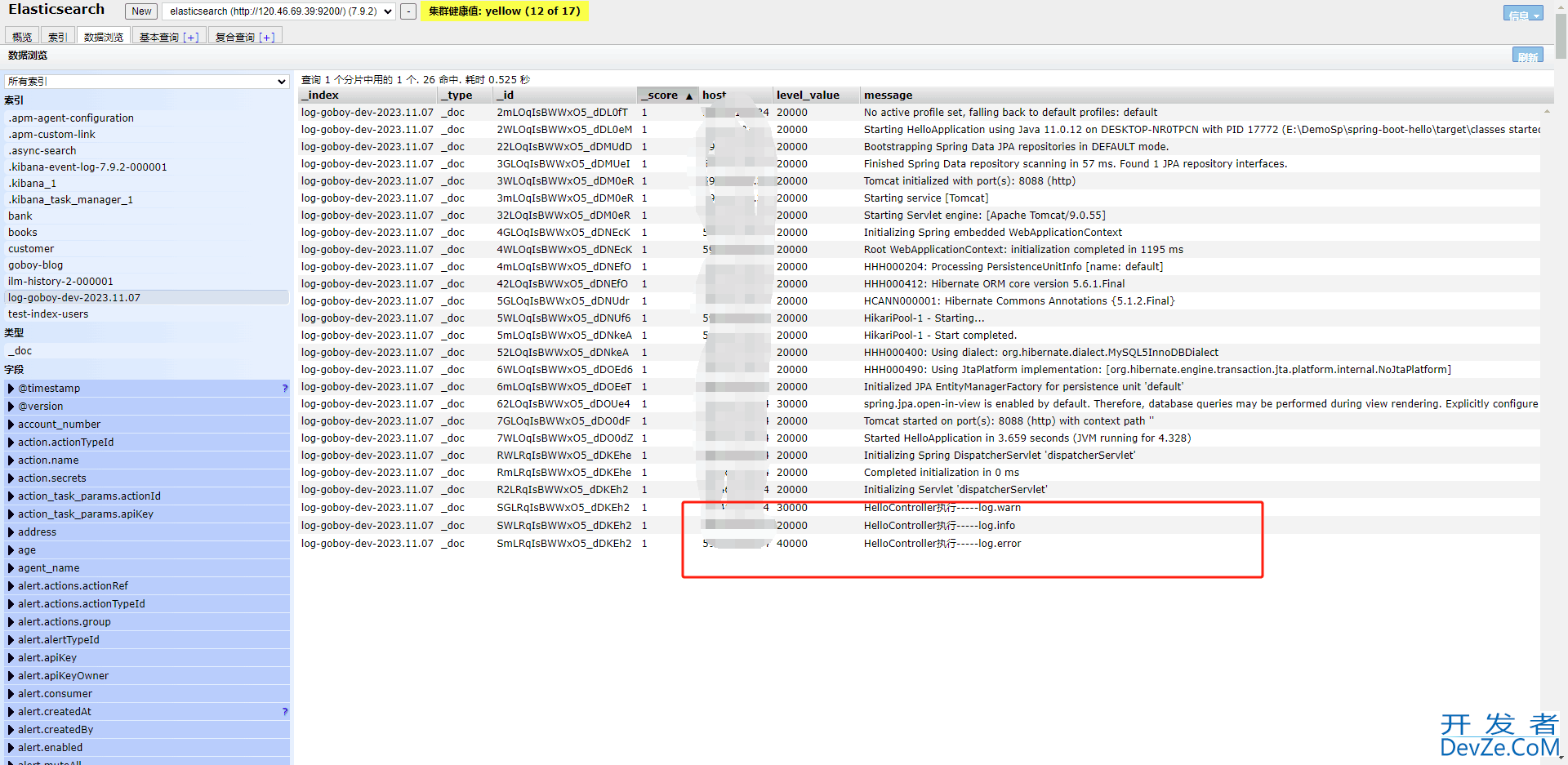The height and width of the screenshot is (765, 1568).
Task: Expand the action.name field
Action: pyautogui.click(x=147, y=460)
